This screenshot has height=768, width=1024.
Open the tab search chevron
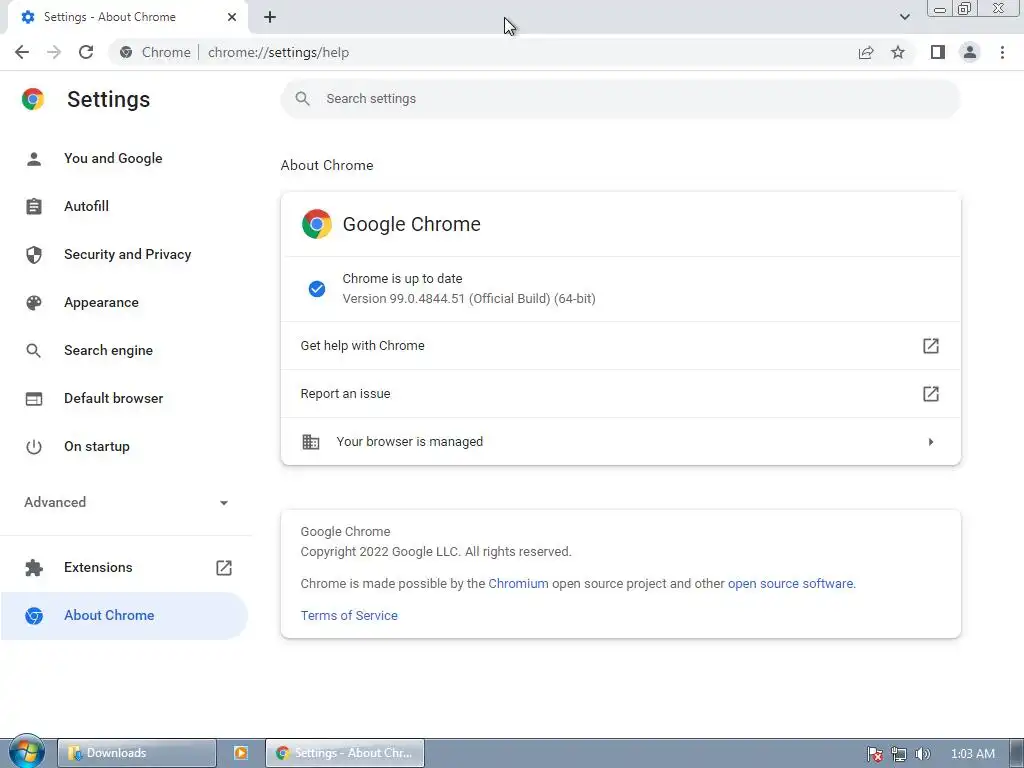(904, 17)
